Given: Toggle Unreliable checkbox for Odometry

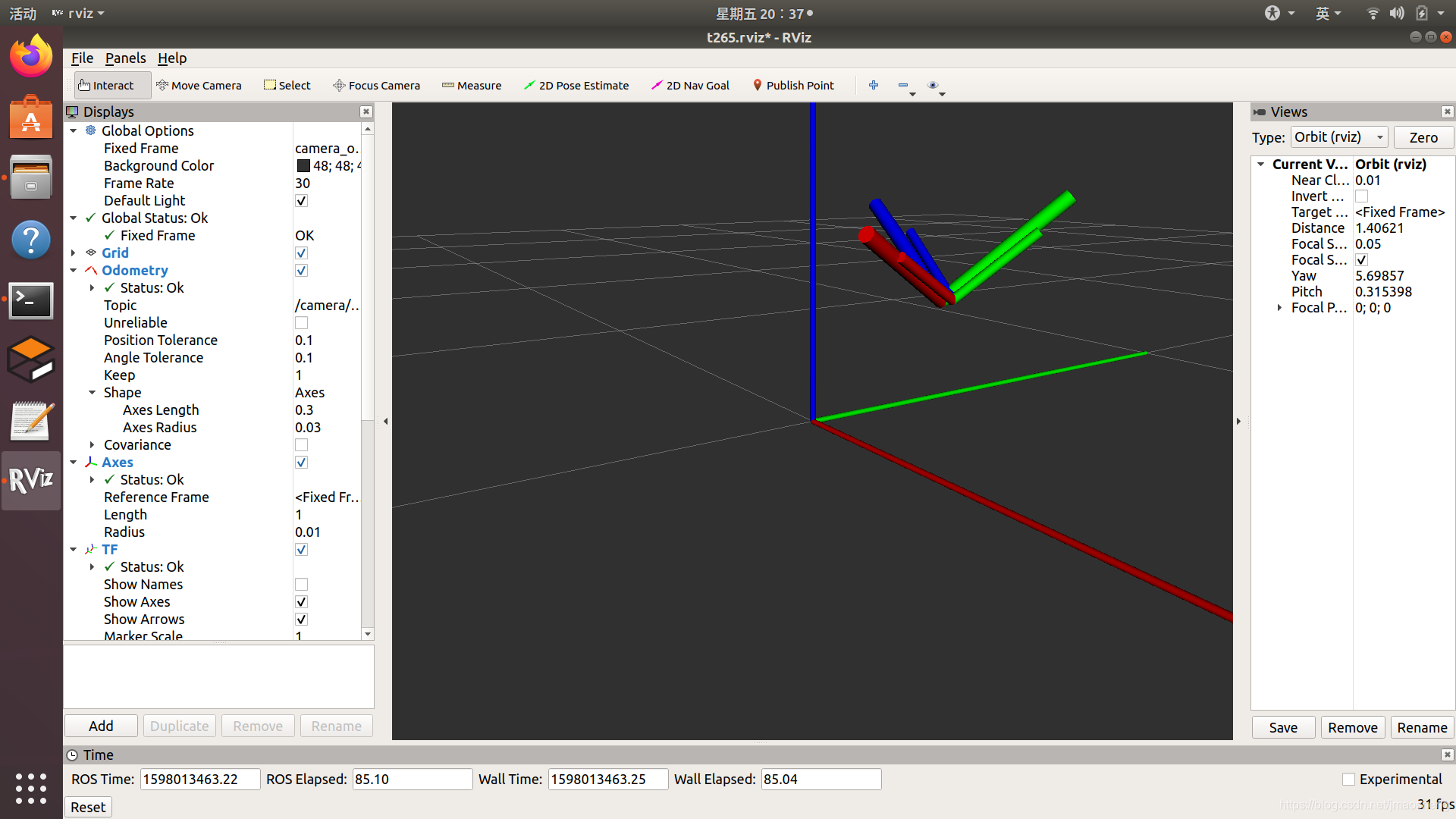Looking at the screenshot, I should 300,322.
